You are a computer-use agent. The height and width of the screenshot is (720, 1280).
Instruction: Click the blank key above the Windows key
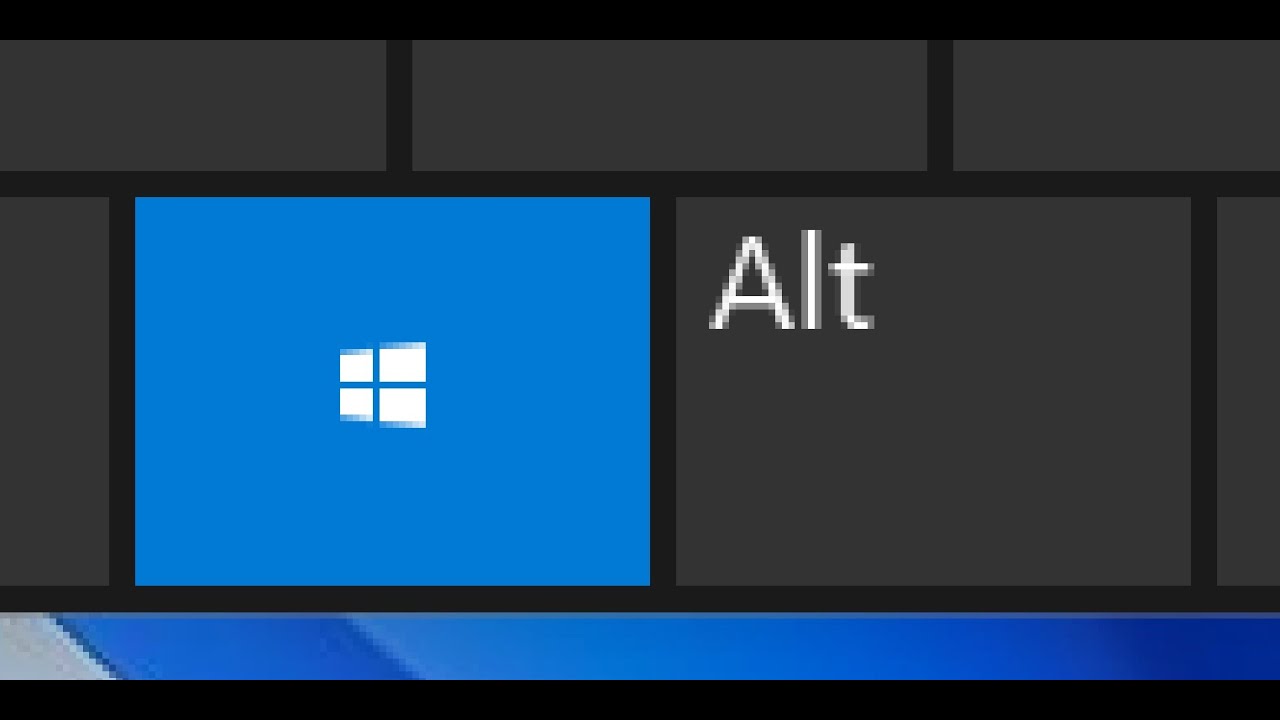(x=193, y=105)
